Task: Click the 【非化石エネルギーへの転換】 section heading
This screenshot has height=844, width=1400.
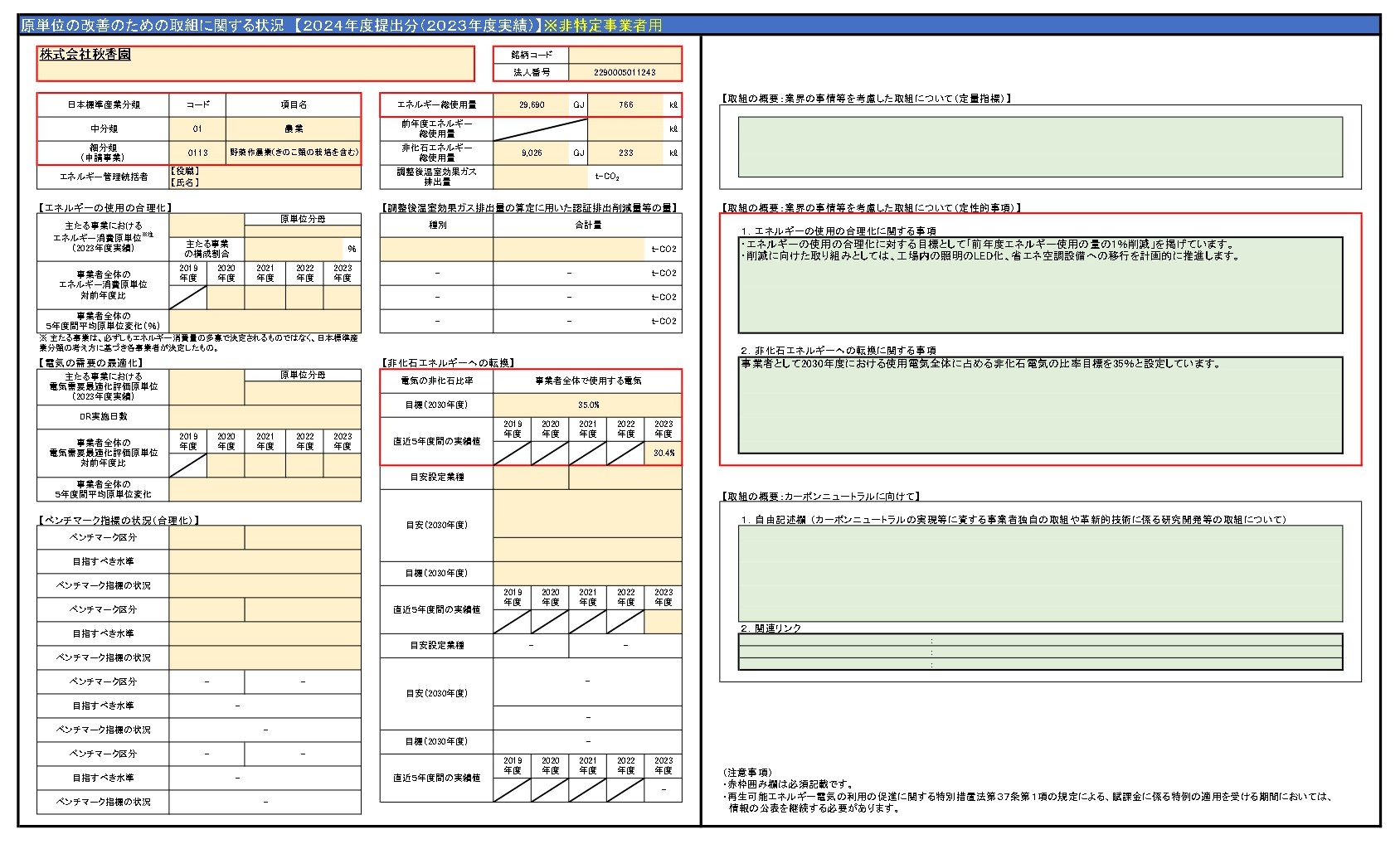Action: click(449, 363)
